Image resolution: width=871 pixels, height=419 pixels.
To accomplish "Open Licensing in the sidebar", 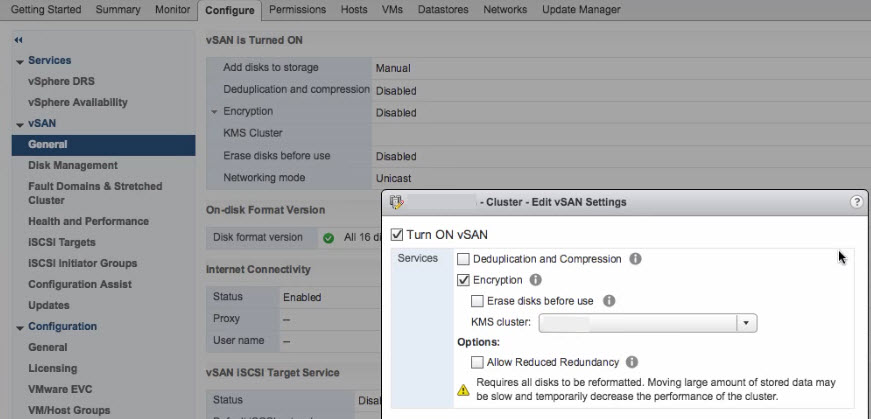I will tap(53, 368).
